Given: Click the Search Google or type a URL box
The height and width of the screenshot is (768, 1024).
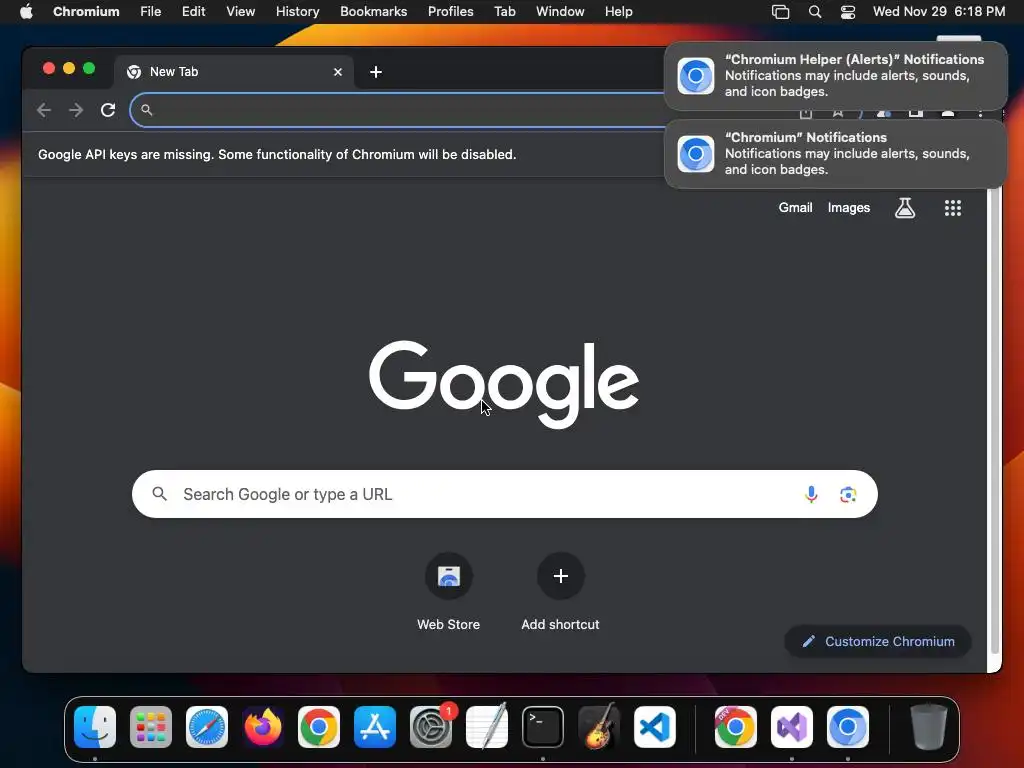Looking at the screenshot, I should [x=505, y=494].
